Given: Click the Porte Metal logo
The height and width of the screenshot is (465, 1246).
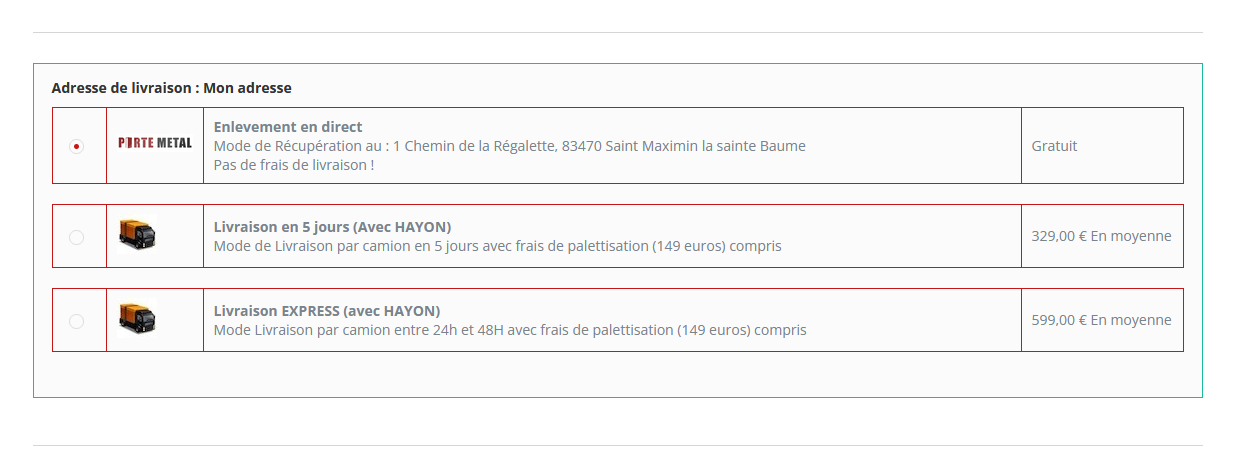Looking at the screenshot, I should (155, 143).
